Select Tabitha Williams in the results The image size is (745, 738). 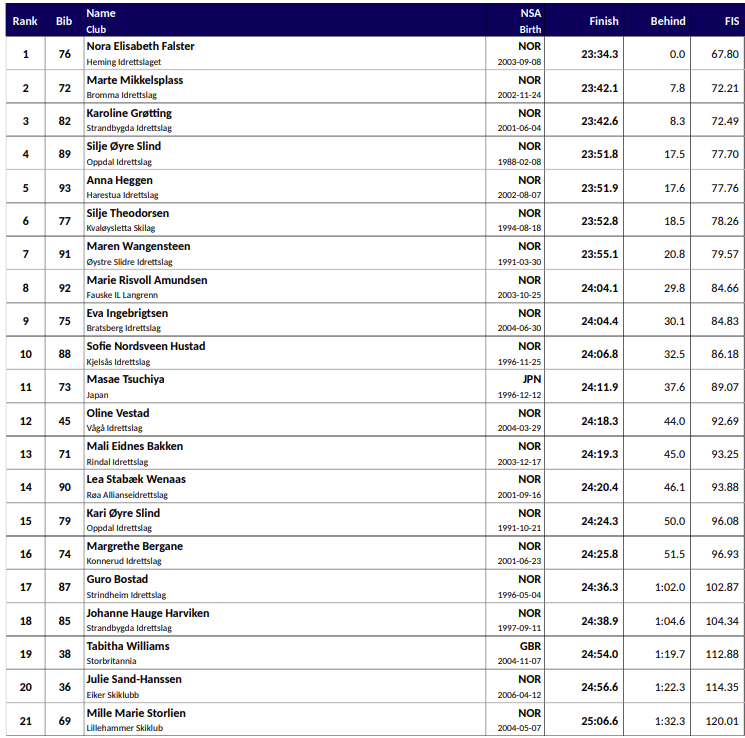(128, 646)
